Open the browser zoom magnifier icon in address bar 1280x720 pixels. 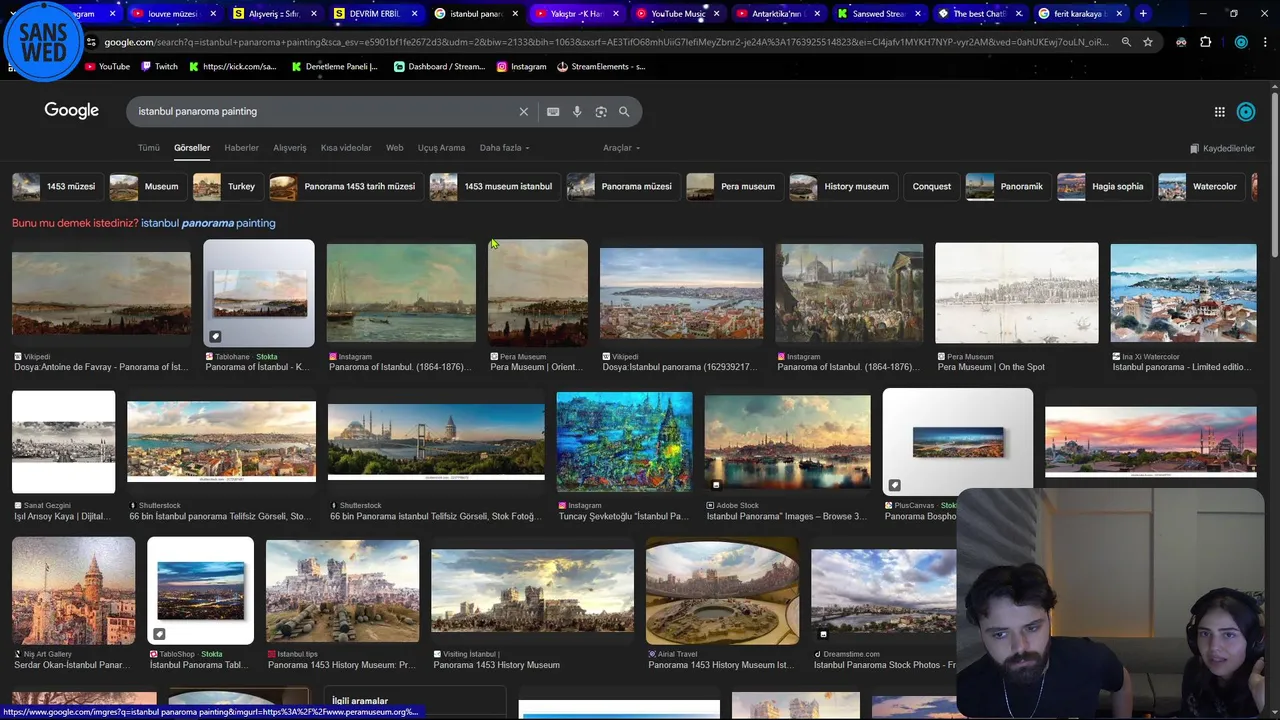(1126, 42)
